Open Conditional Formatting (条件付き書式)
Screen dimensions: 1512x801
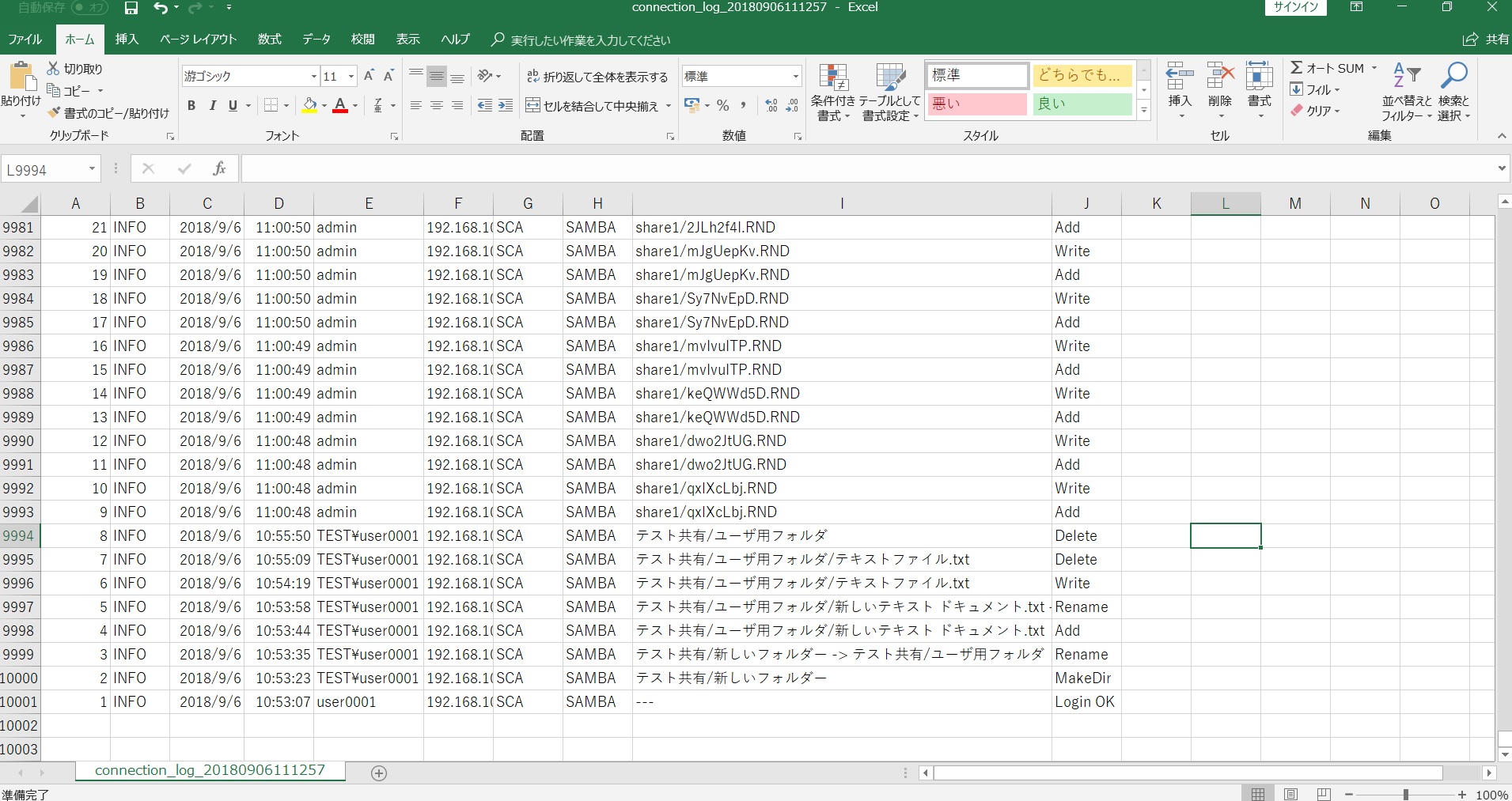tap(833, 93)
